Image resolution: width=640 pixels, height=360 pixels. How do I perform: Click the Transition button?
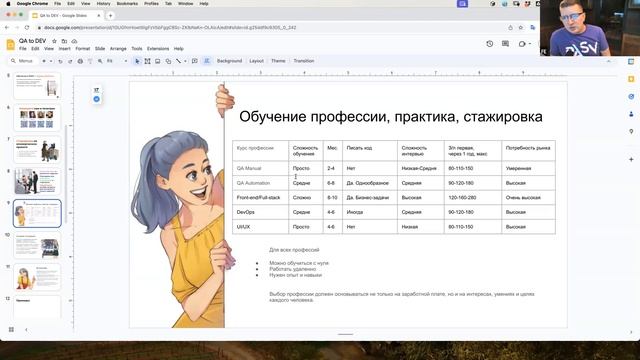(x=304, y=61)
